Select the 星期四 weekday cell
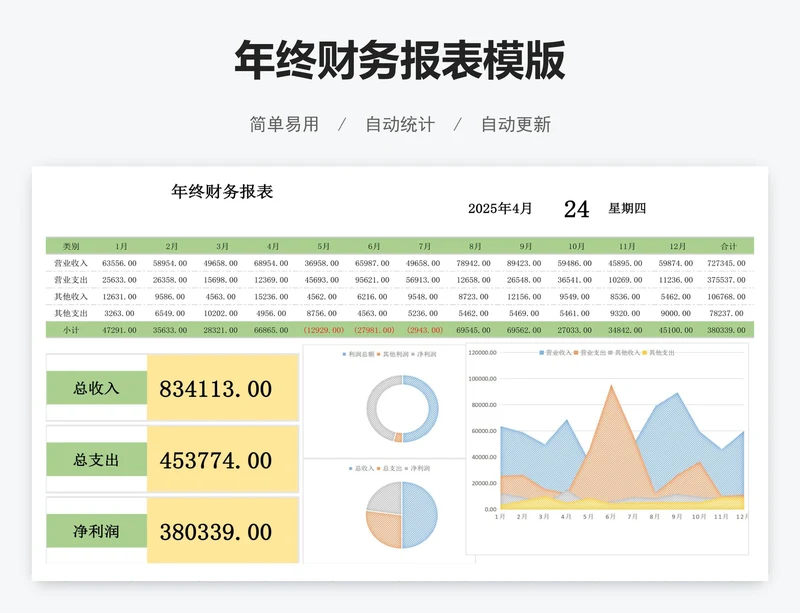 [627, 208]
